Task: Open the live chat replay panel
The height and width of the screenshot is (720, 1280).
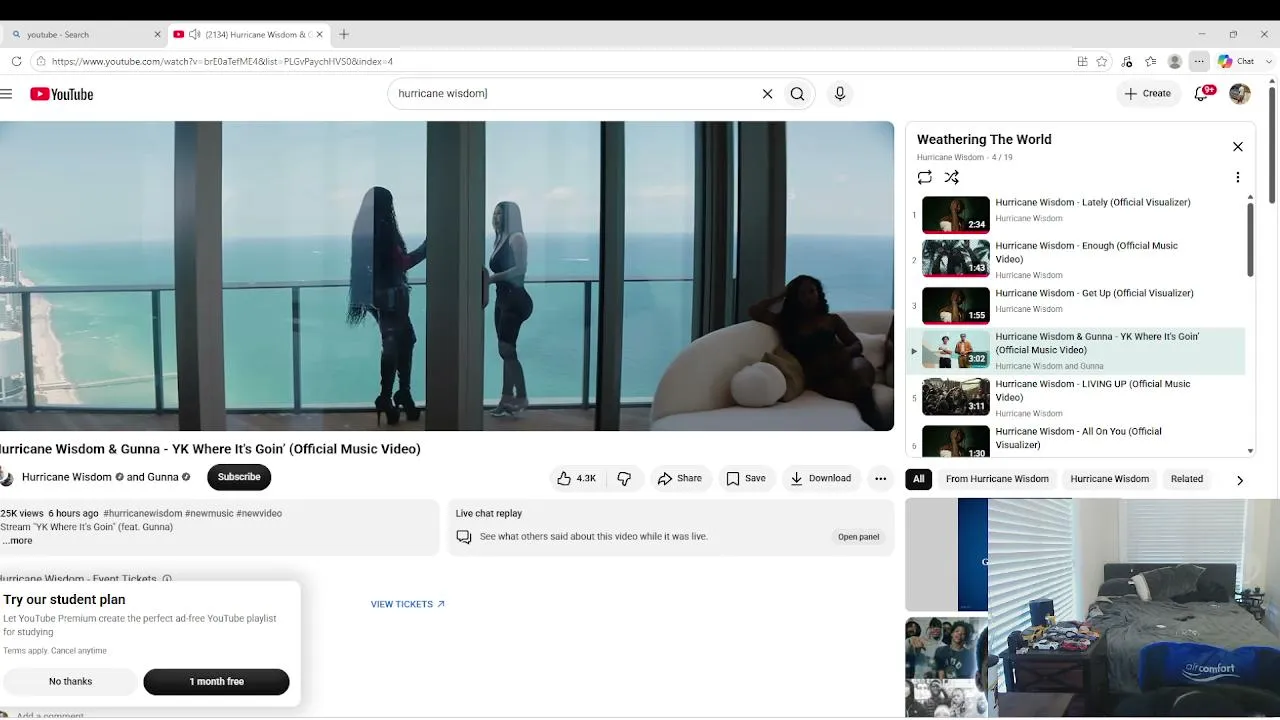Action: 858,537
